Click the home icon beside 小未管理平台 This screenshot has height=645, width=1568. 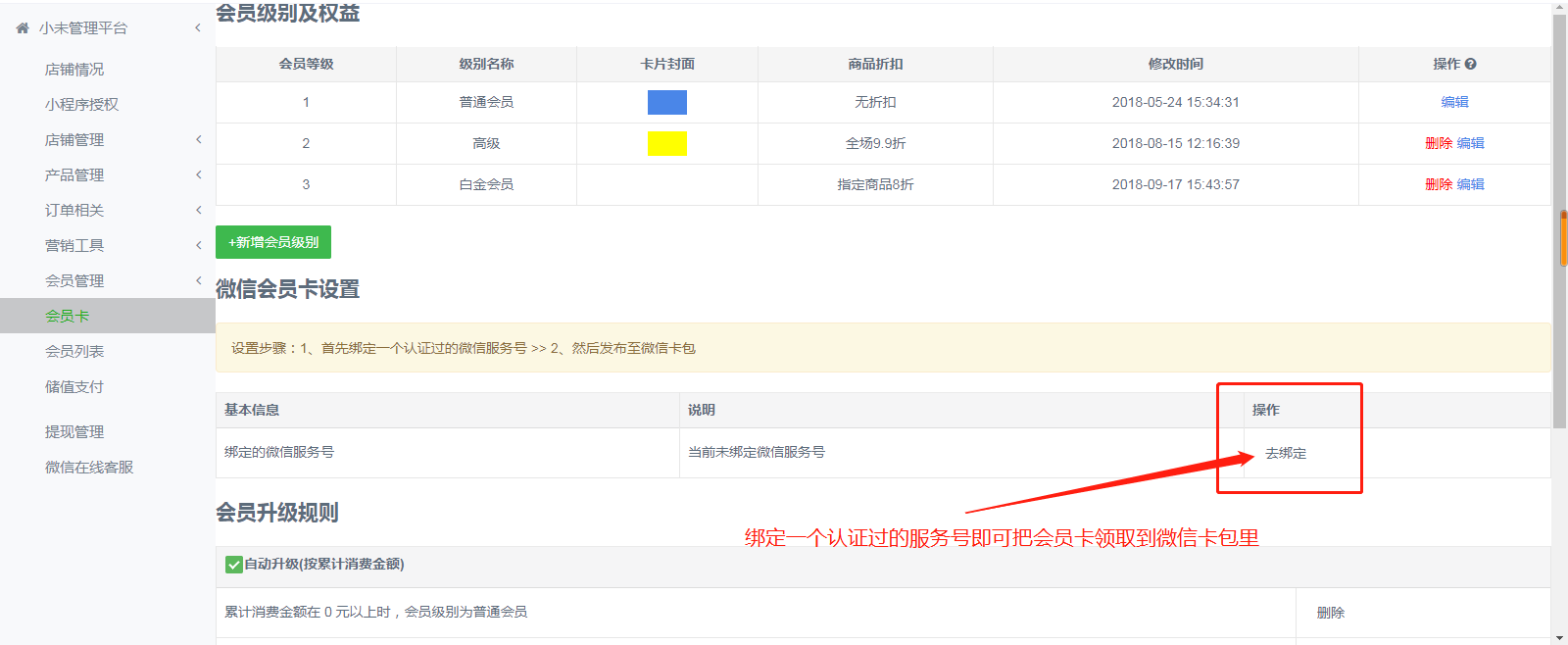pyautogui.click(x=23, y=28)
